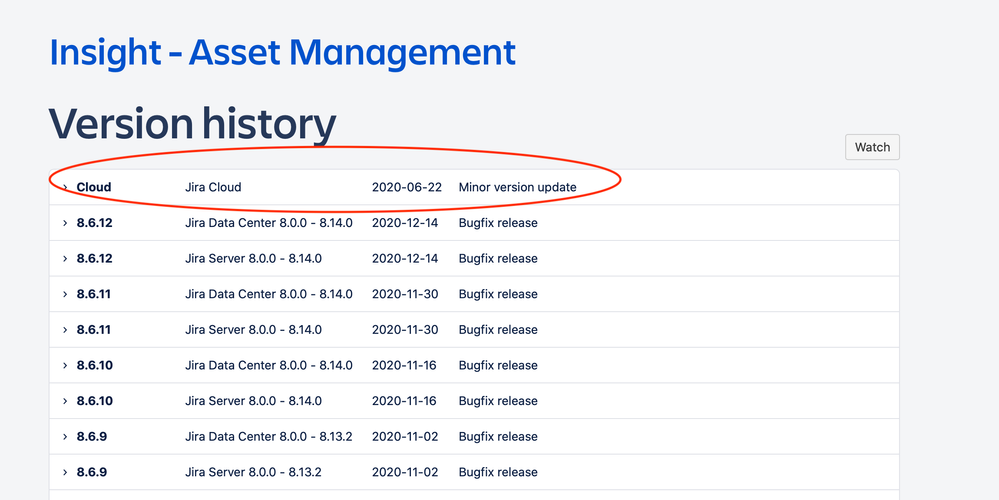This screenshot has height=500, width=999.
Task: Click 'Jira Server 8.0.0 - 8.14.0' beside 2020-12-14
Action: pyautogui.click(x=253, y=259)
